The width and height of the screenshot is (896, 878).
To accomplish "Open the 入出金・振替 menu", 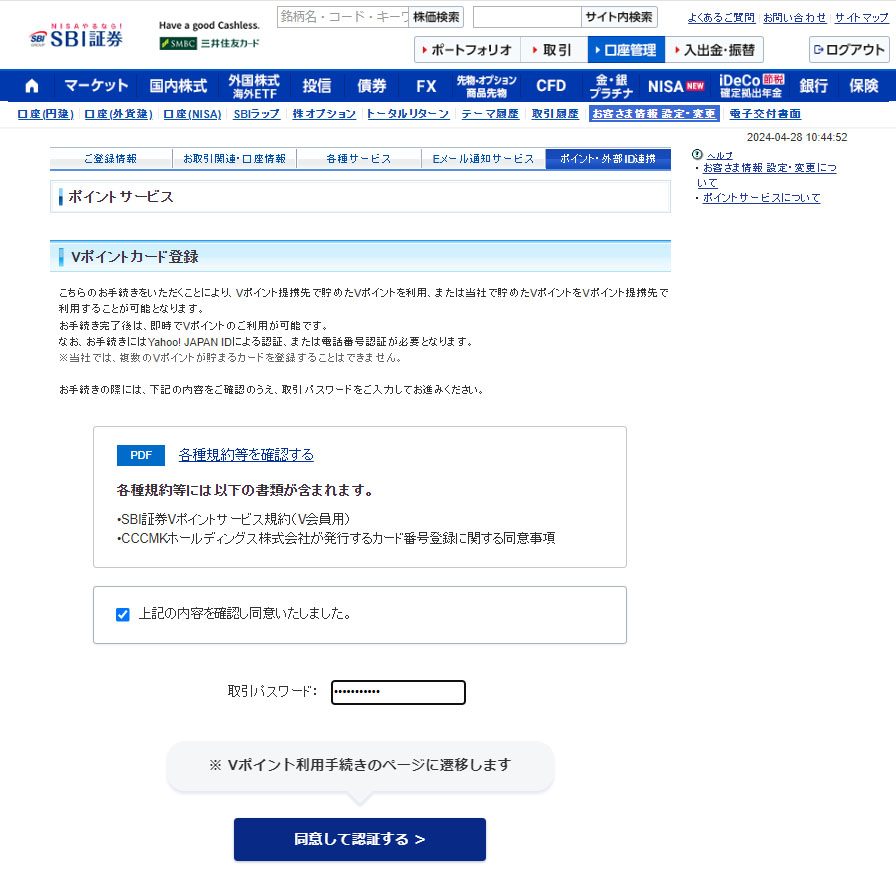I will [714, 50].
